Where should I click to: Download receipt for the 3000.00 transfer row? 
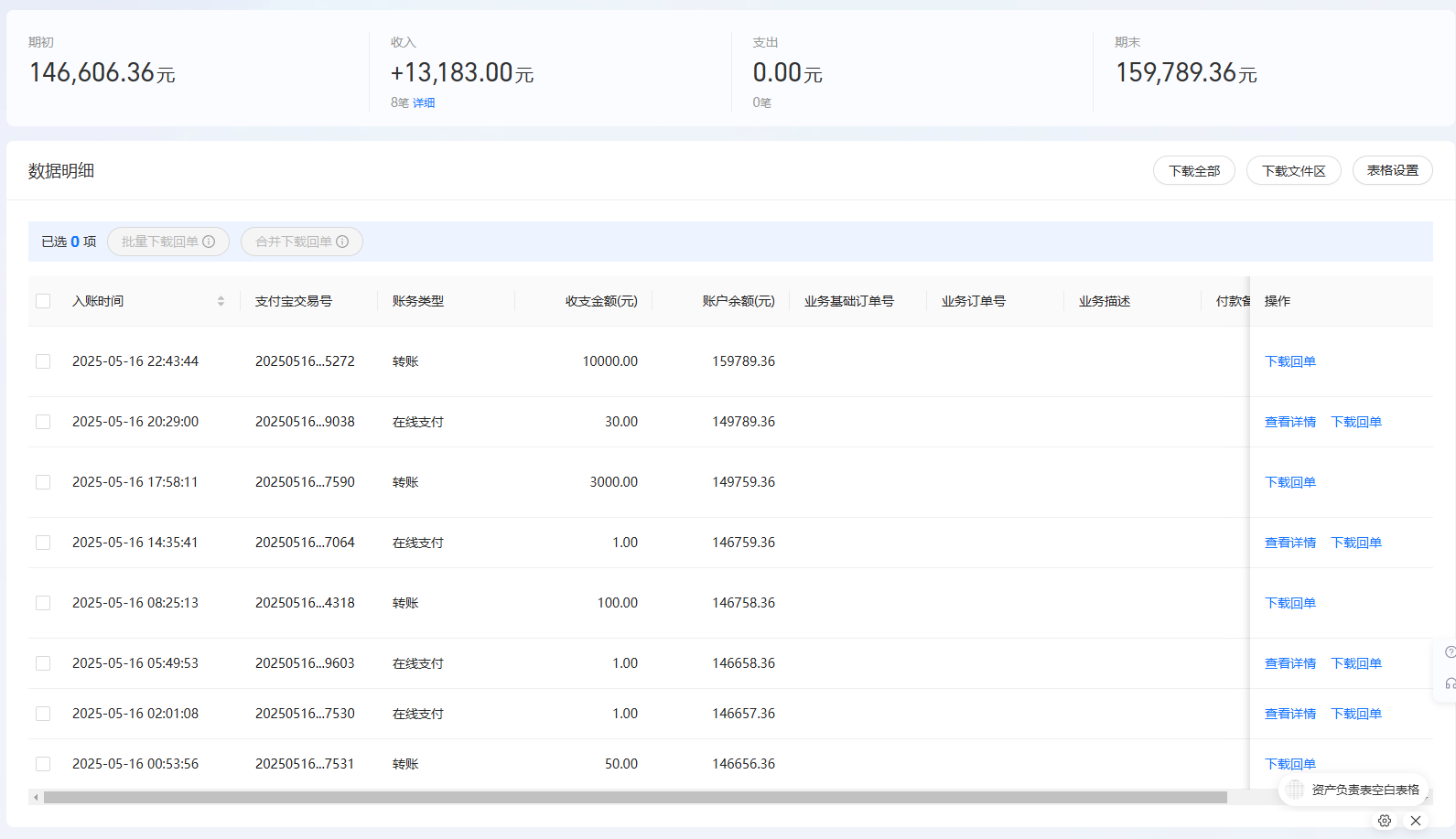(1290, 482)
